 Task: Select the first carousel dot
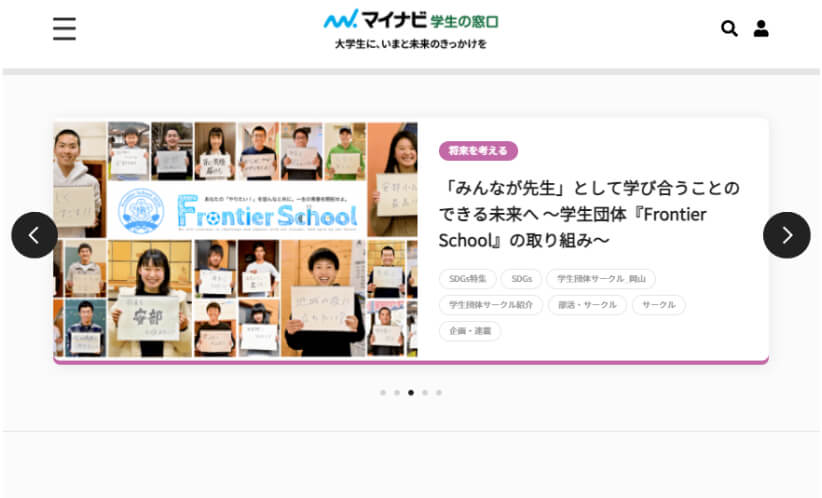pyautogui.click(x=383, y=392)
